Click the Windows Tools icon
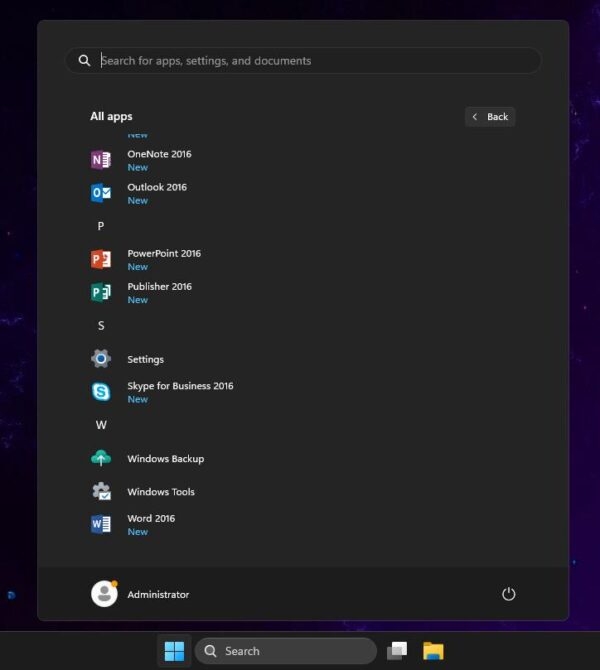This screenshot has width=600, height=670. click(x=101, y=491)
